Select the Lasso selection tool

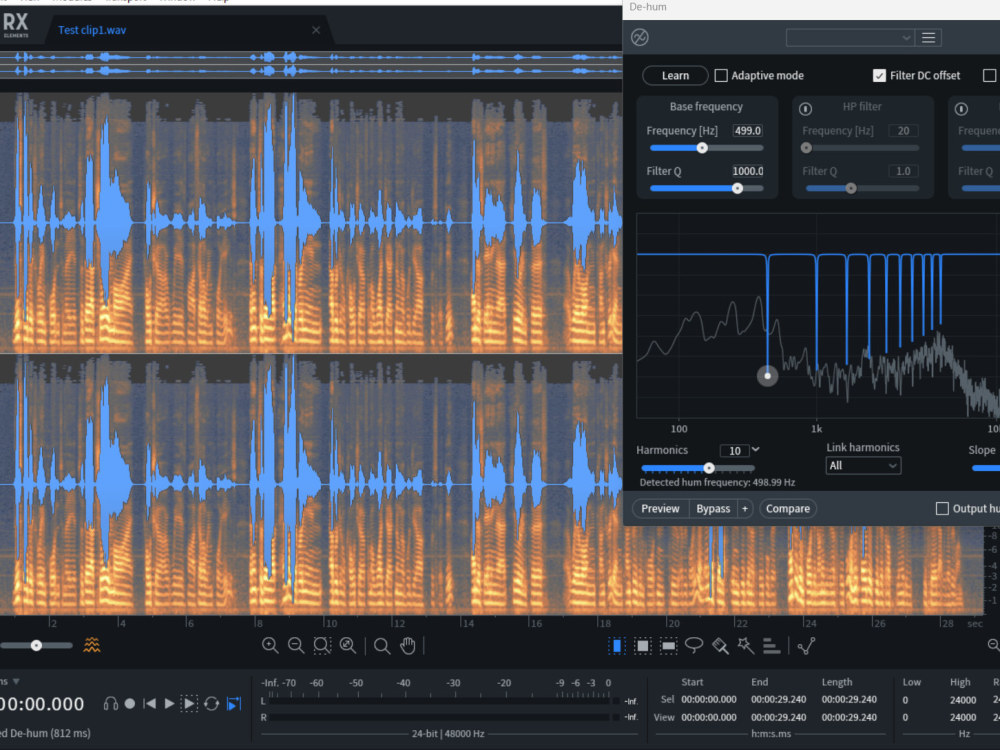694,645
